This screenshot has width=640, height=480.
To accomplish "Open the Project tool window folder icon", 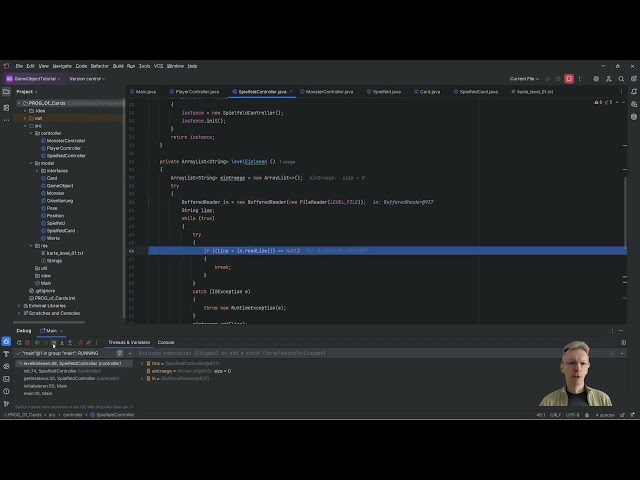I will (6, 91).
